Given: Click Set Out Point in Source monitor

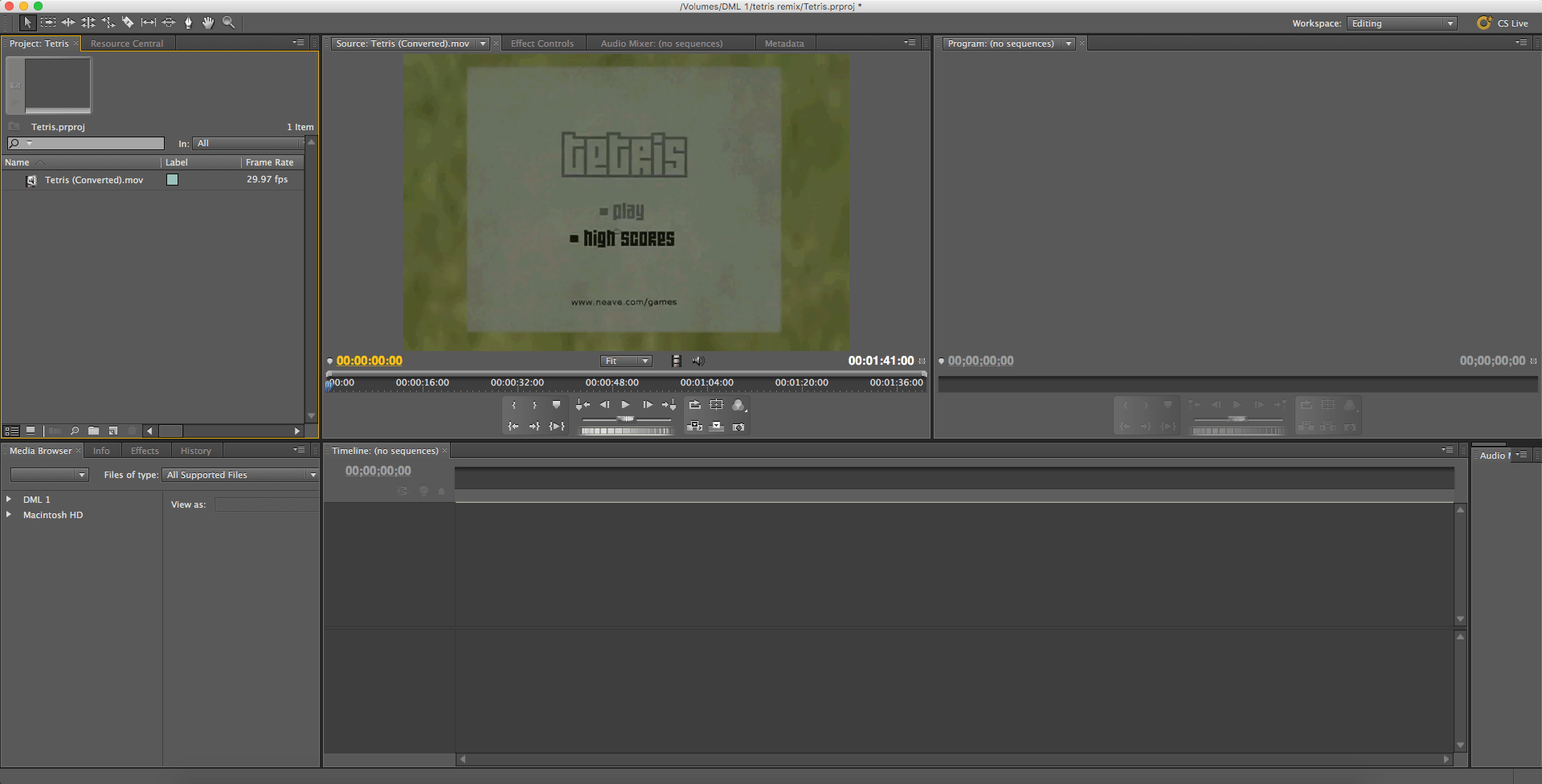Looking at the screenshot, I should click(x=534, y=405).
